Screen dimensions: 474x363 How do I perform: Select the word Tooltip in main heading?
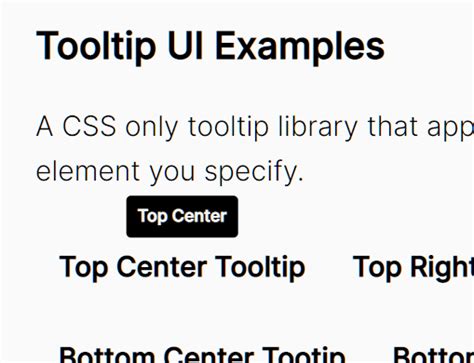tap(96, 46)
